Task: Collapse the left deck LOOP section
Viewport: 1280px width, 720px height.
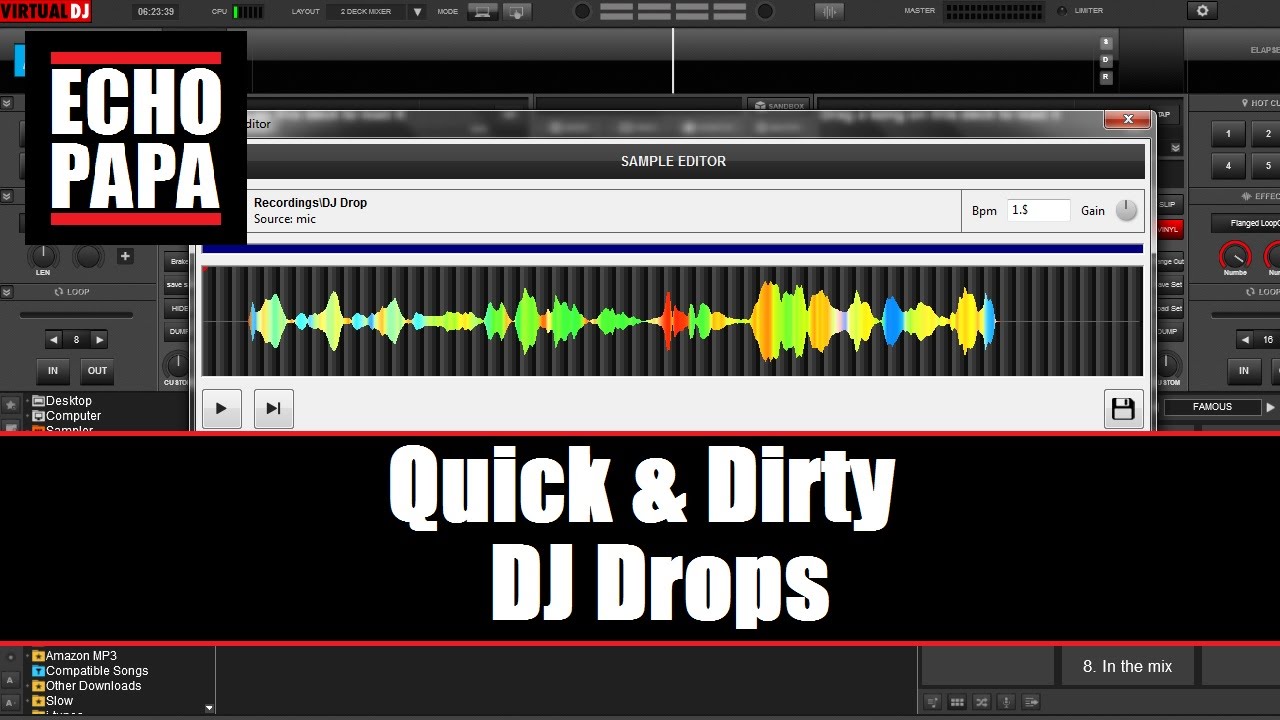Action: pyautogui.click(x=6, y=292)
